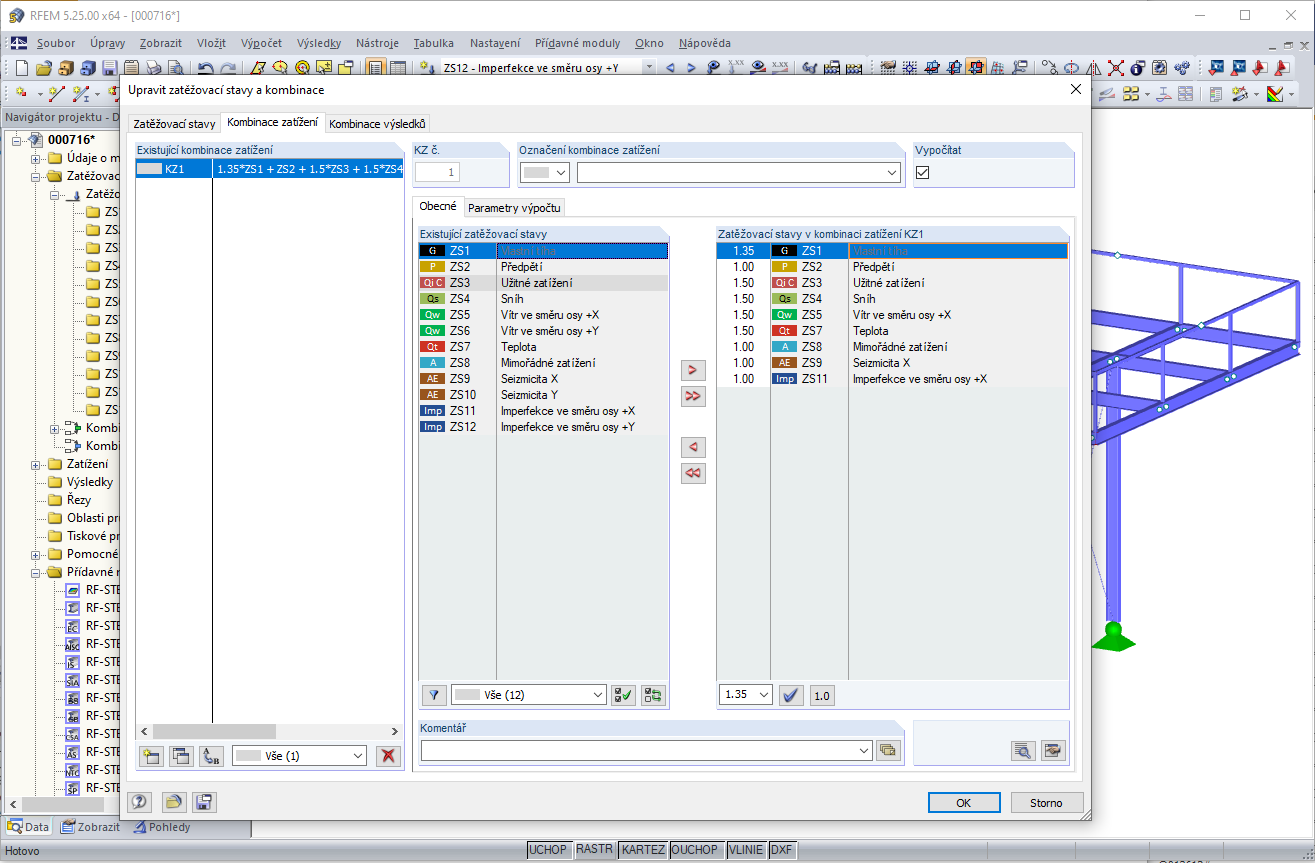Select Výsledky in navigator tree
This screenshot has height=863, width=1315.
(90, 482)
